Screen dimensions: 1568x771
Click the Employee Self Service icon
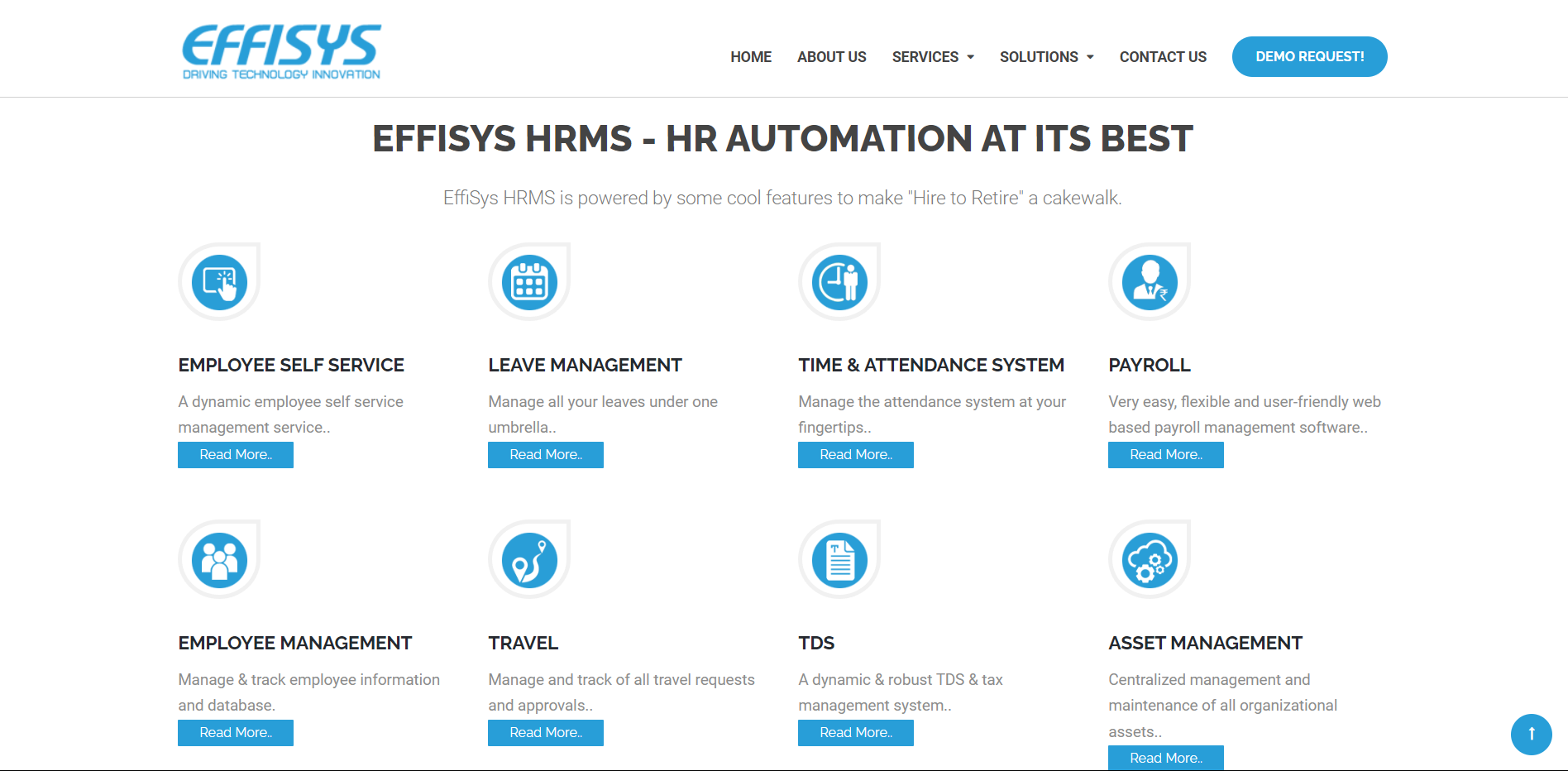[x=219, y=282]
